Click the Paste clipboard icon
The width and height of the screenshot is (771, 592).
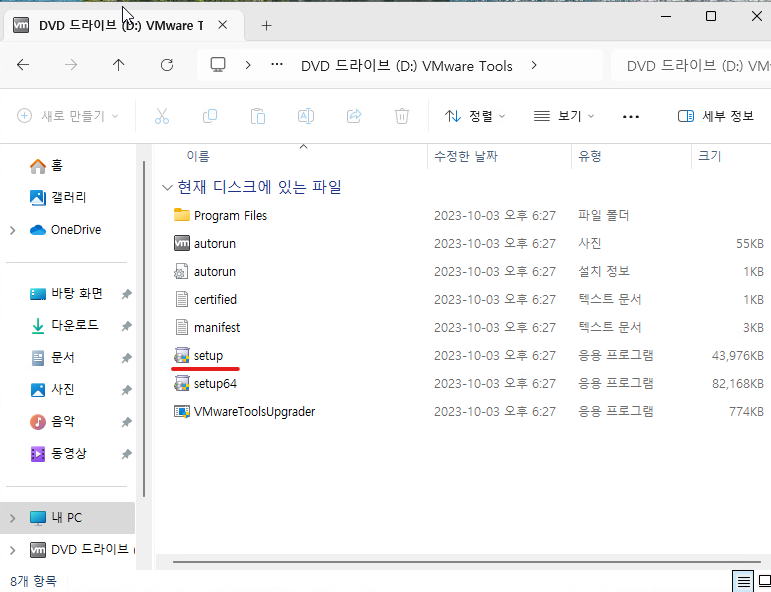(x=258, y=116)
